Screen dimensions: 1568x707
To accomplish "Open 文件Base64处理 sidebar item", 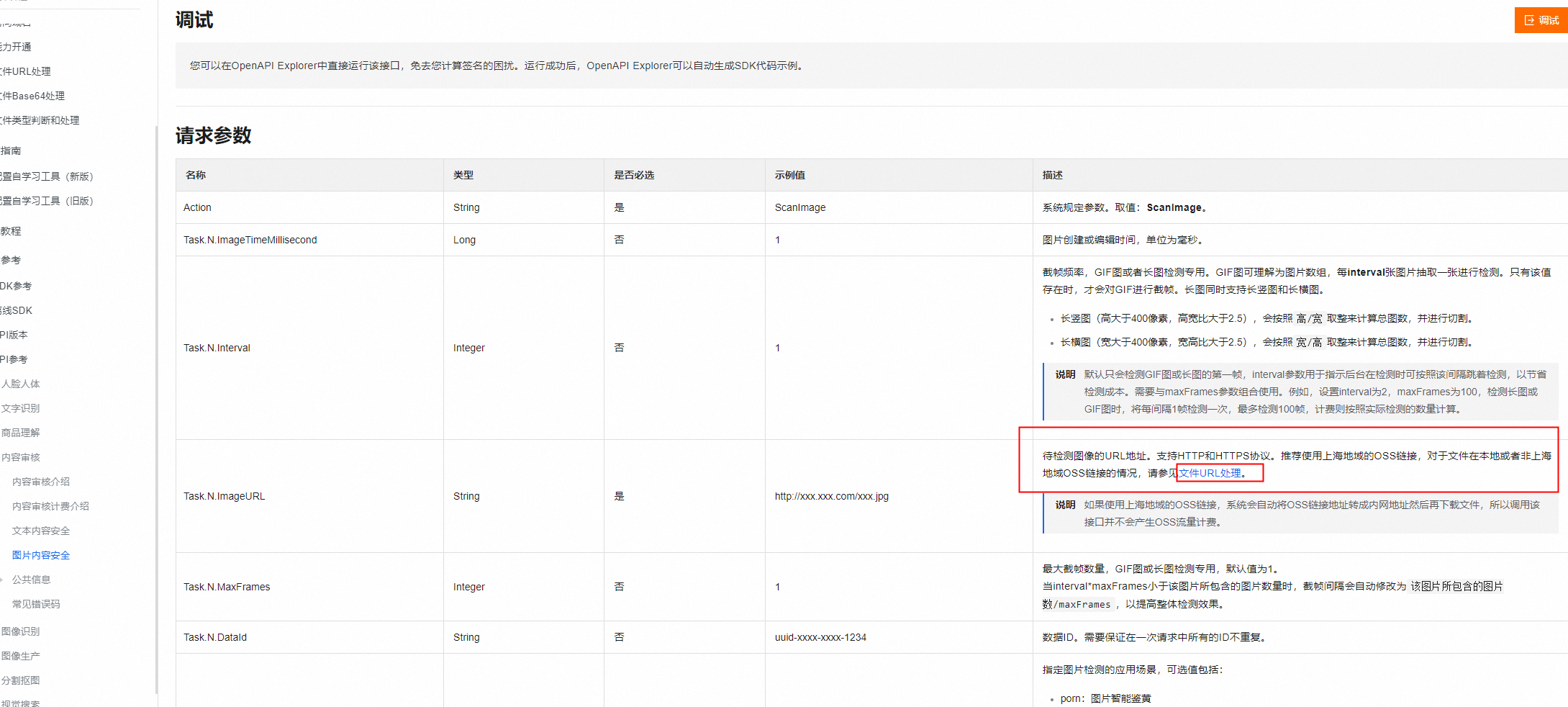I will pos(32,96).
